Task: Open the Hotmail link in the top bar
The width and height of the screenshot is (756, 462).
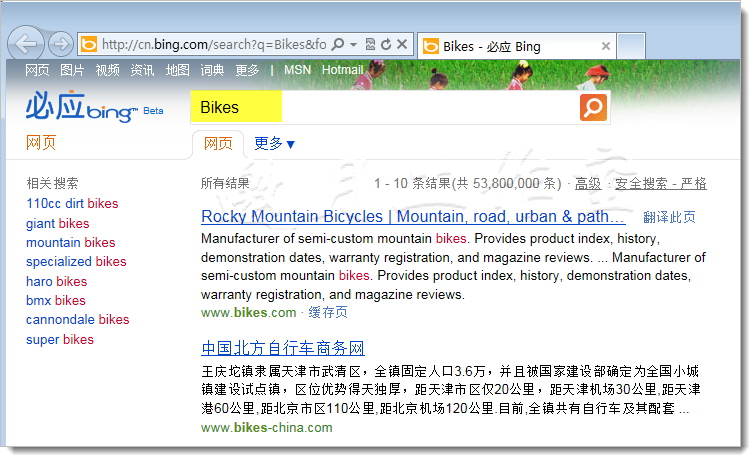Action: (x=342, y=70)
